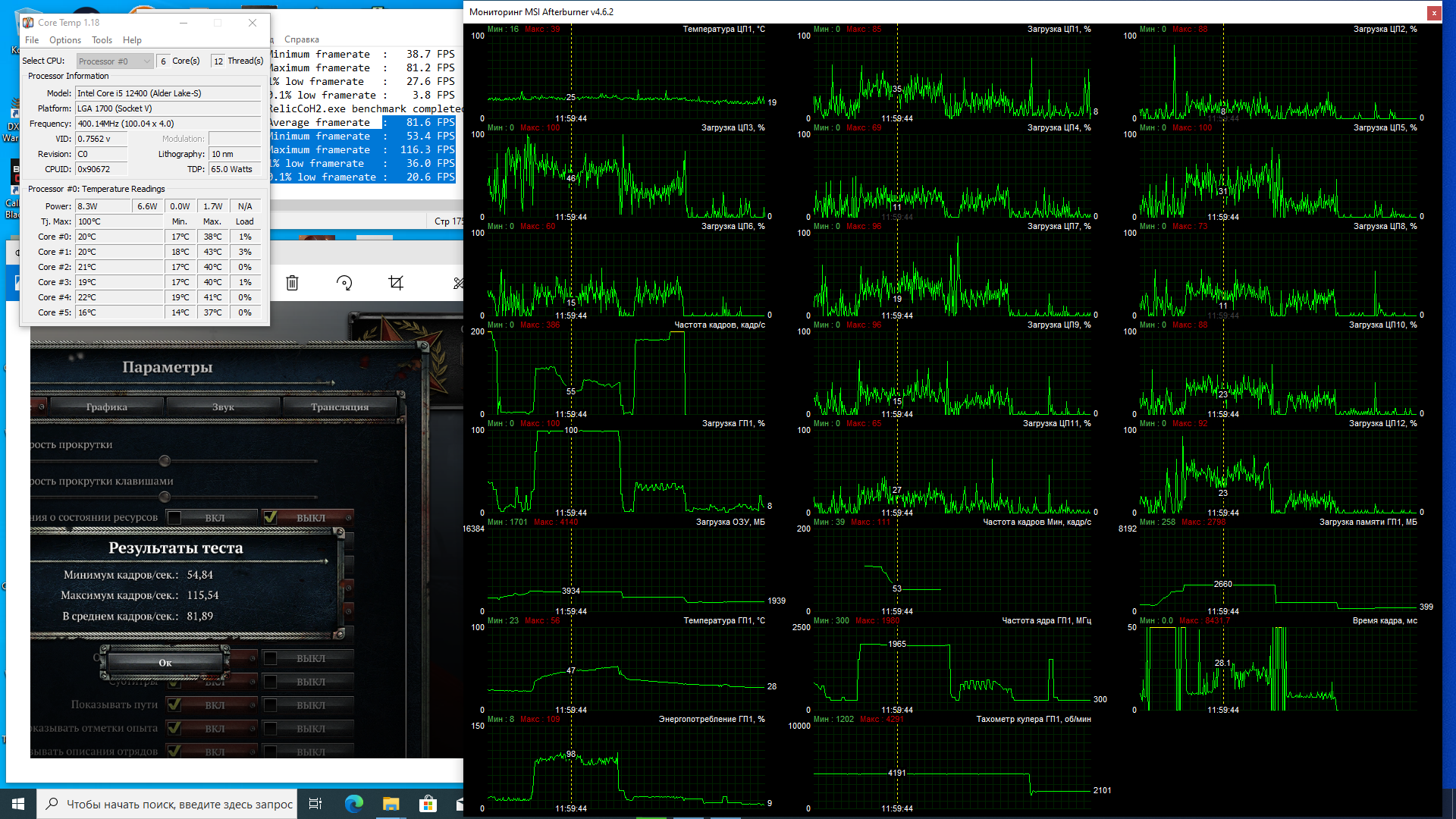
Task: Switch to the Графика settings tab
Action: pyautogui.click(x=106, y=407)
